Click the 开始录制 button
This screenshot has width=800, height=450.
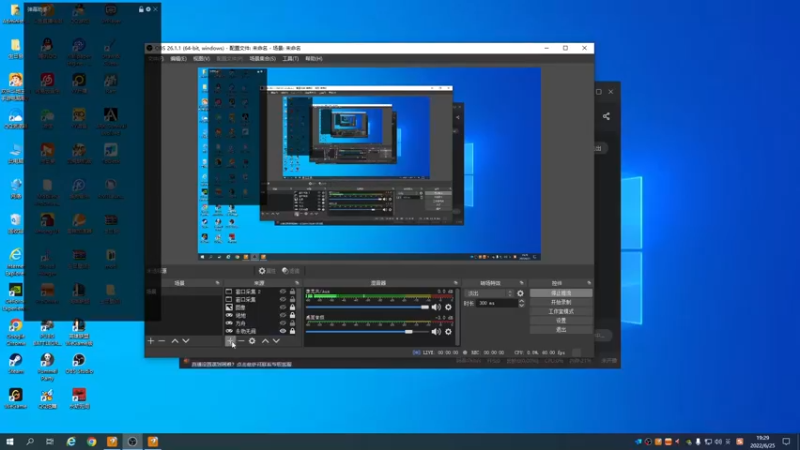pos(561,302)
